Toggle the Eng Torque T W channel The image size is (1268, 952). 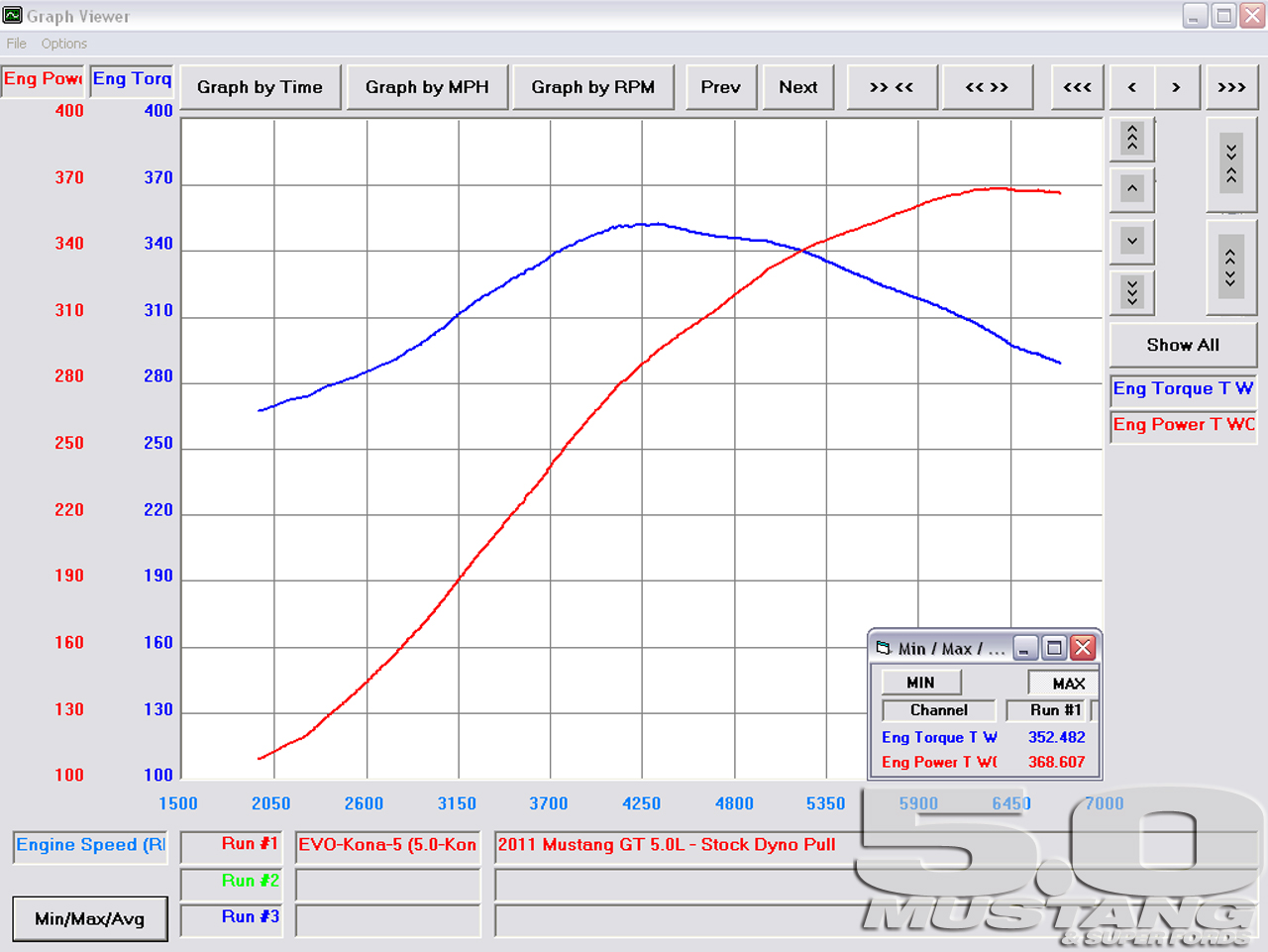(x=1183, y=388)
